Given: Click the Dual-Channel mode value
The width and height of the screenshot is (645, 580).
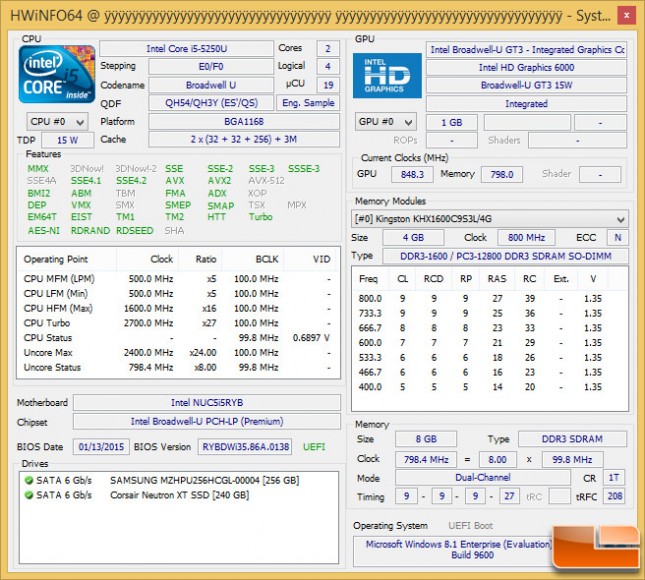Looking at the screenshot, I should click(x=483, y=477).
